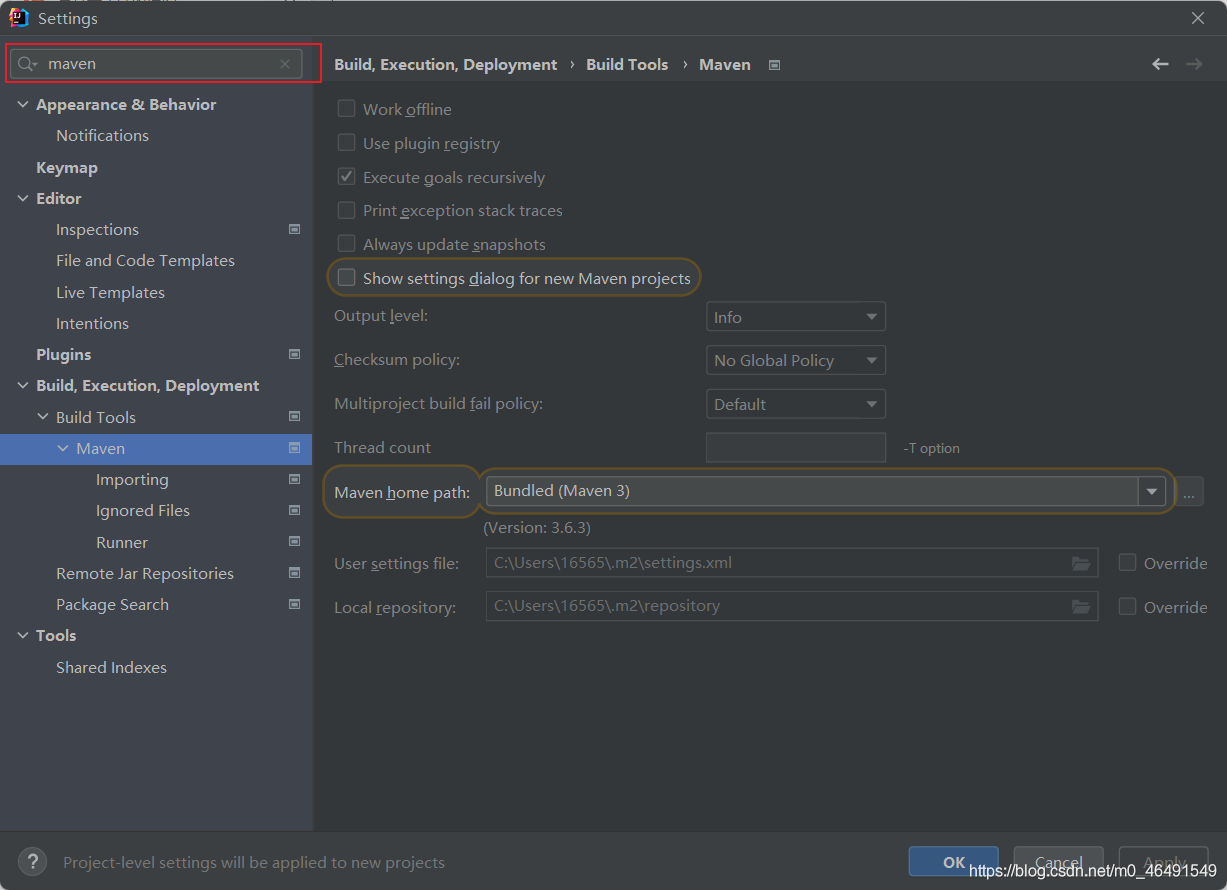
Task: Clear the maven search text with the X icon
Action: (x=285, y=64)
